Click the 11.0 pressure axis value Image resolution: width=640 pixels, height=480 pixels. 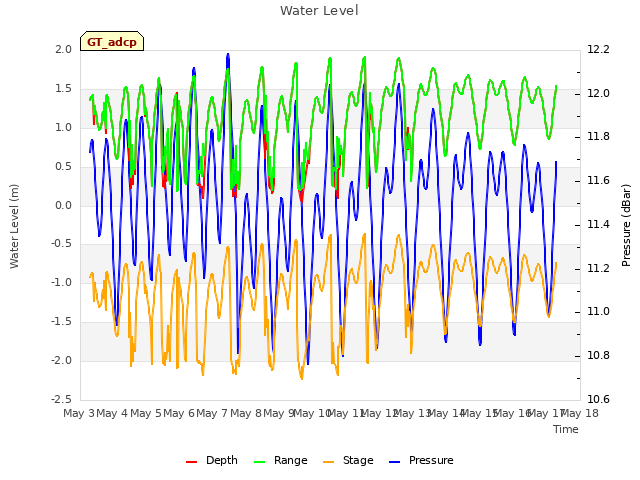598,311
